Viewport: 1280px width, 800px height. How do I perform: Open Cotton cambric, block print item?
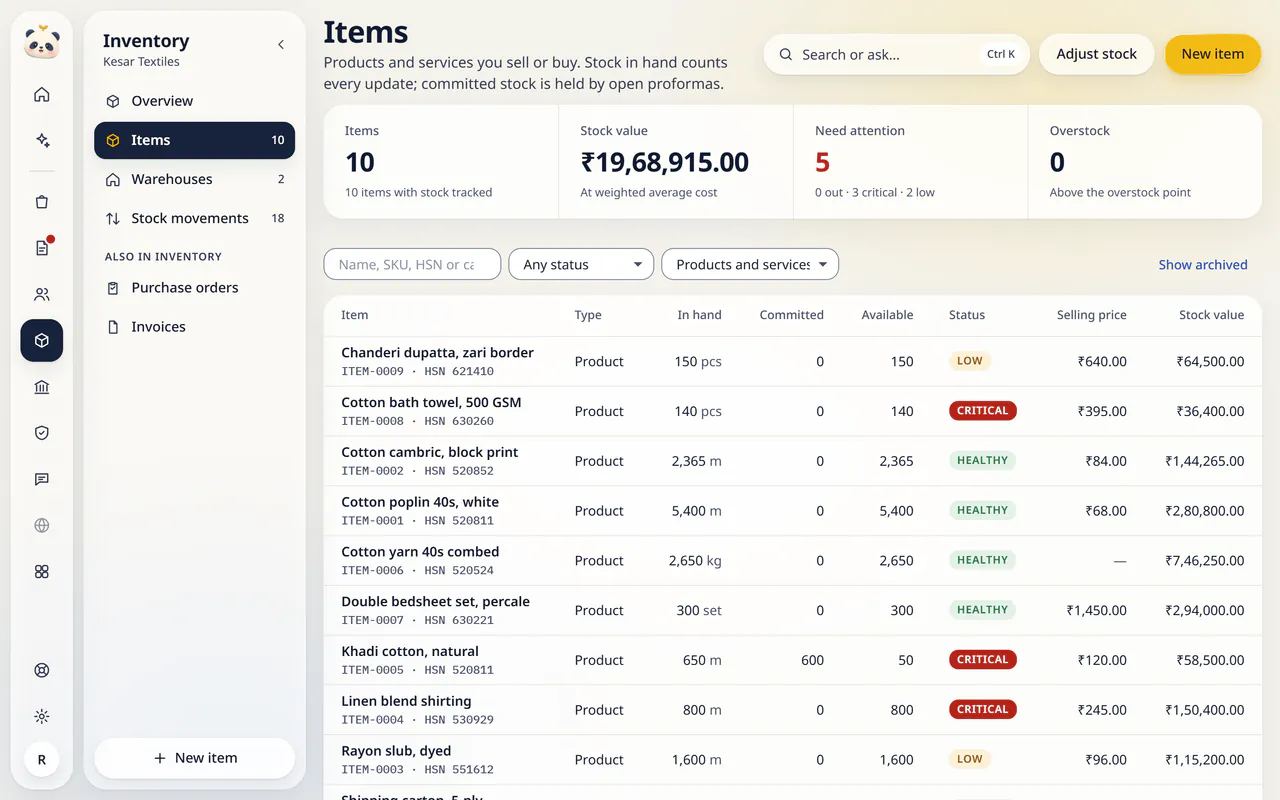click(793, 461)
